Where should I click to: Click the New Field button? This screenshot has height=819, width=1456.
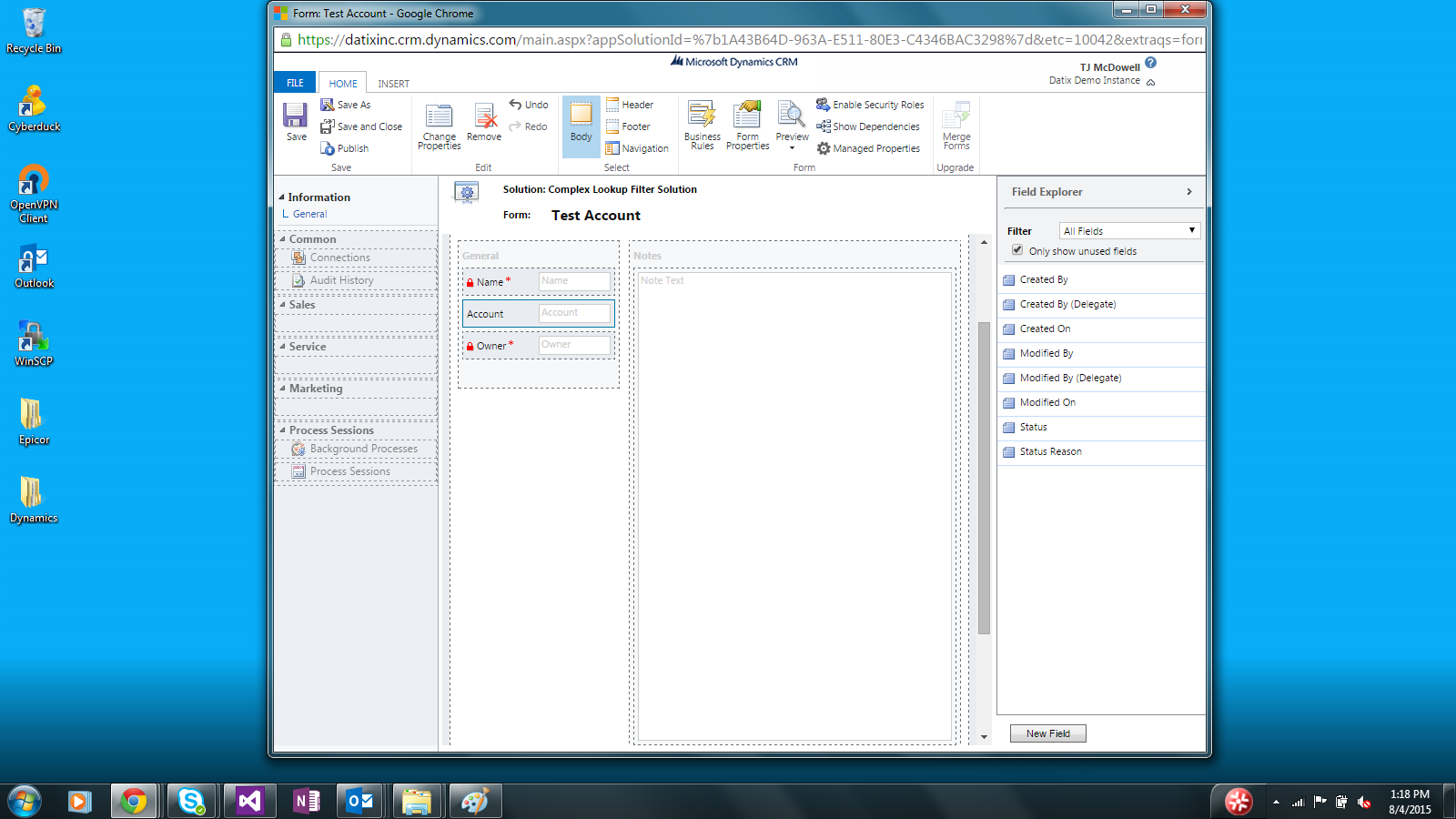(x=1047, y=733)
